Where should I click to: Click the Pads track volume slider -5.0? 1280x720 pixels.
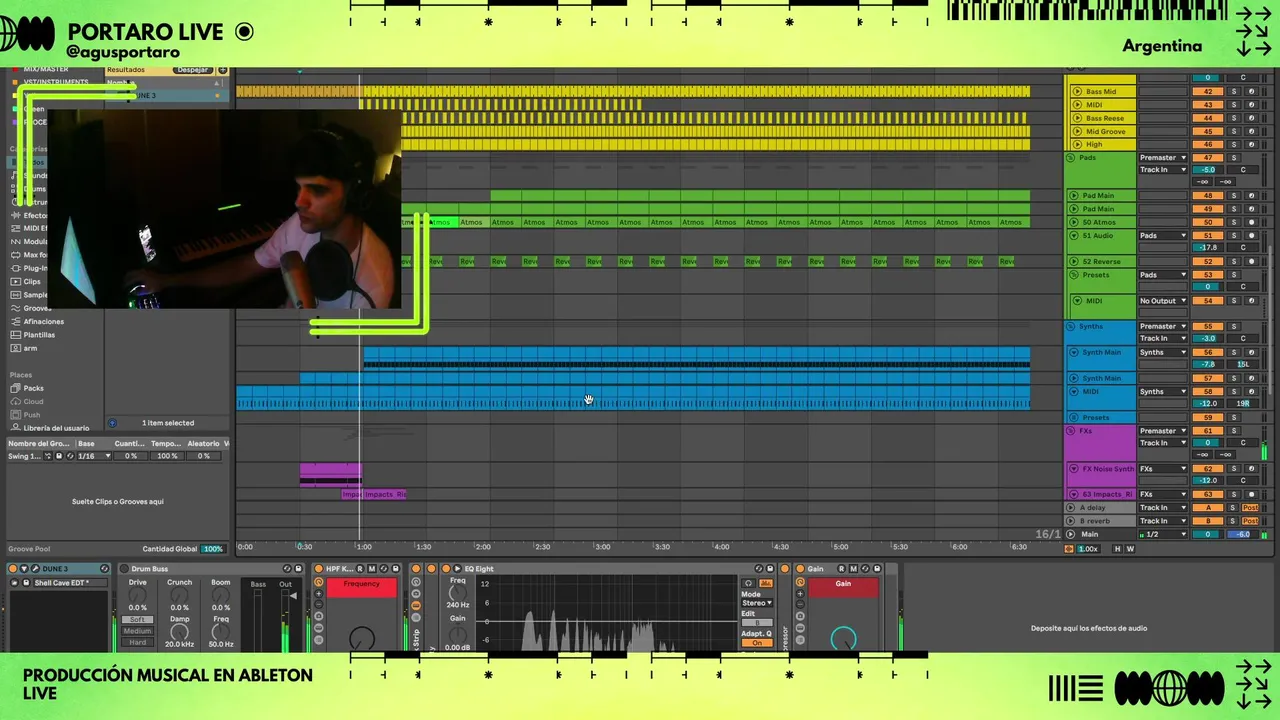pyautogui.click(x=1207, y=170)
